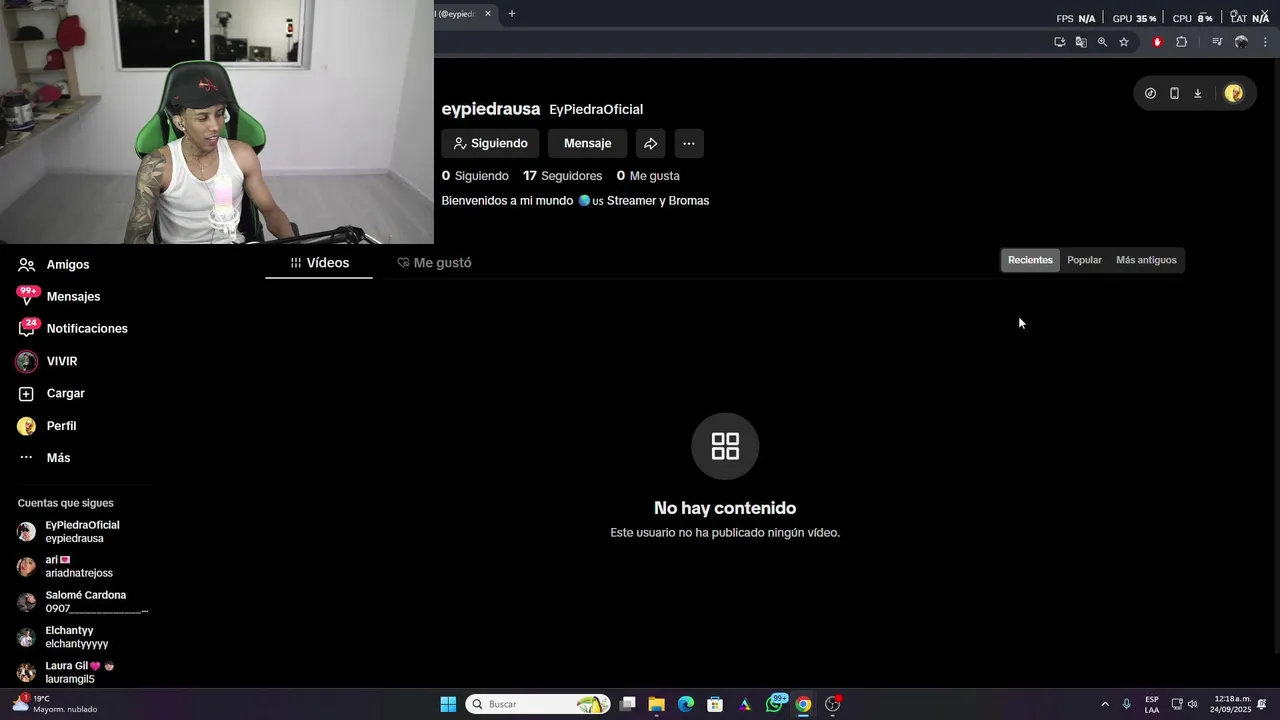1280x720 pixels.
Task: Open the yellow profile avatar menu
Action: [1234, 93]
